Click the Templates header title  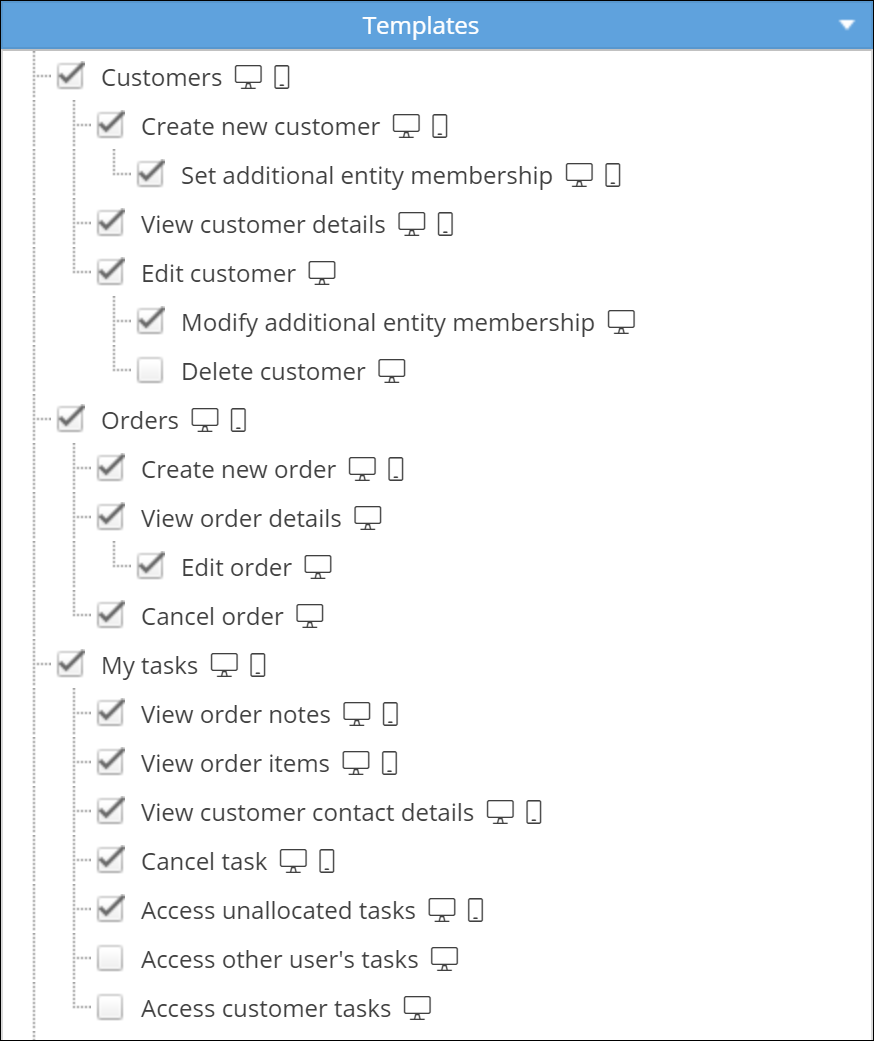pos(420,26)
